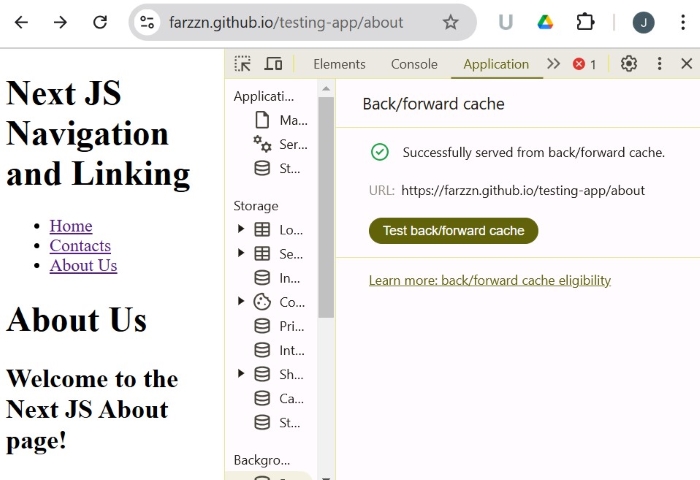Expand the Cookies tree item
Viewport: 700px width, 480px height.
tap(241, 301)
